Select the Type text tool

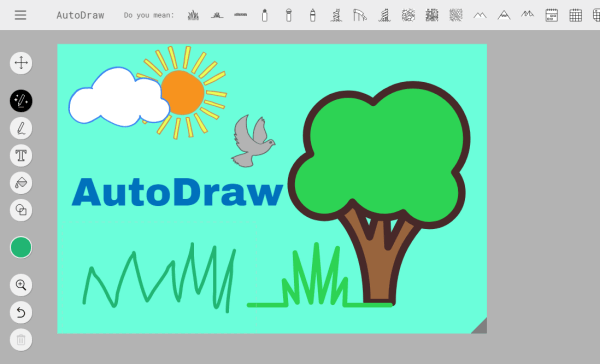[21, 155]
